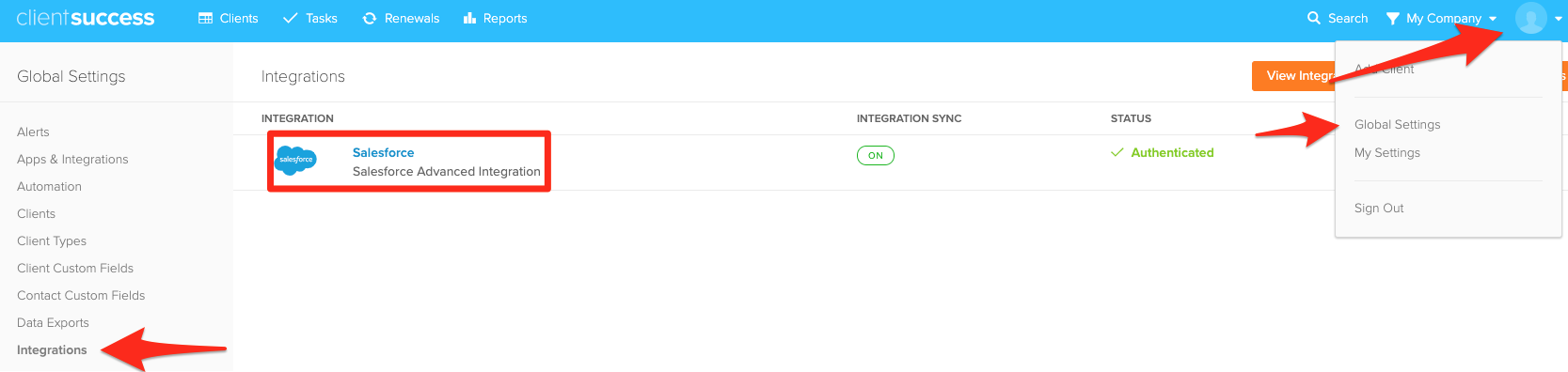Viewport: 1568px width, 372px height.
Task: Open the Salesforce integration link
Action: click(383, 152)
